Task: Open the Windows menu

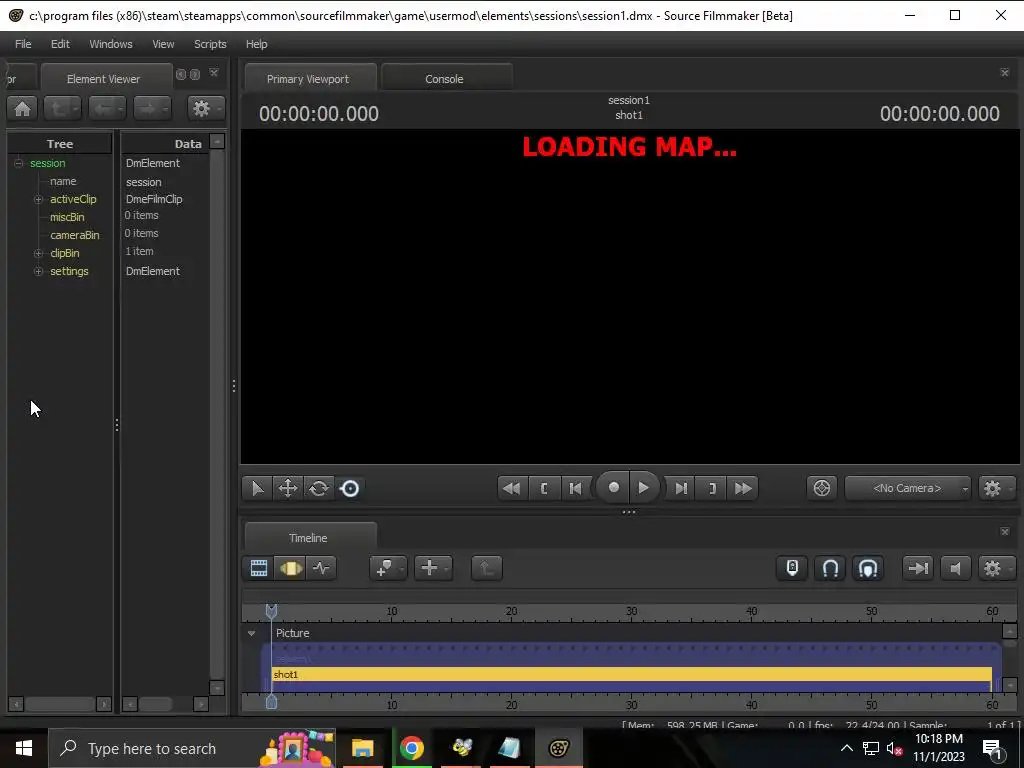Action: [x=111, y=44]
